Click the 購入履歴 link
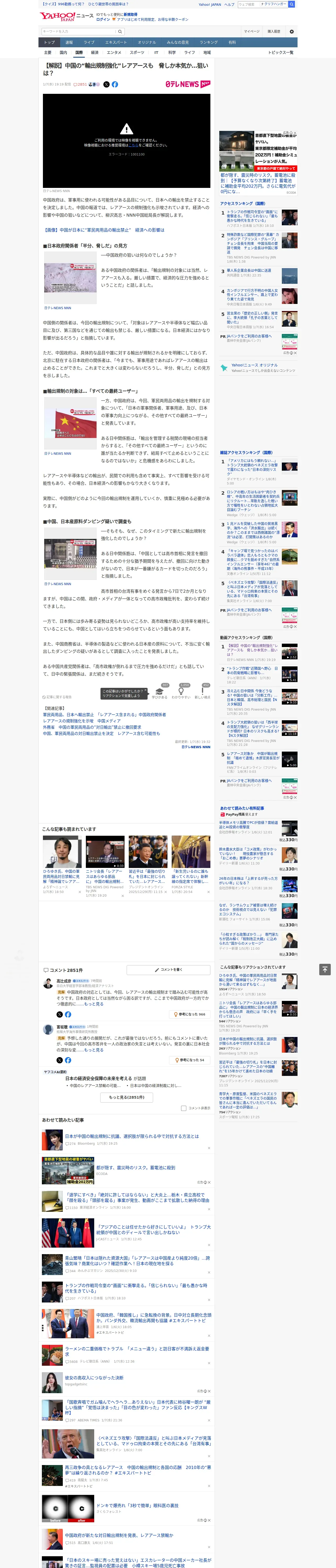 tap(274, 32)
